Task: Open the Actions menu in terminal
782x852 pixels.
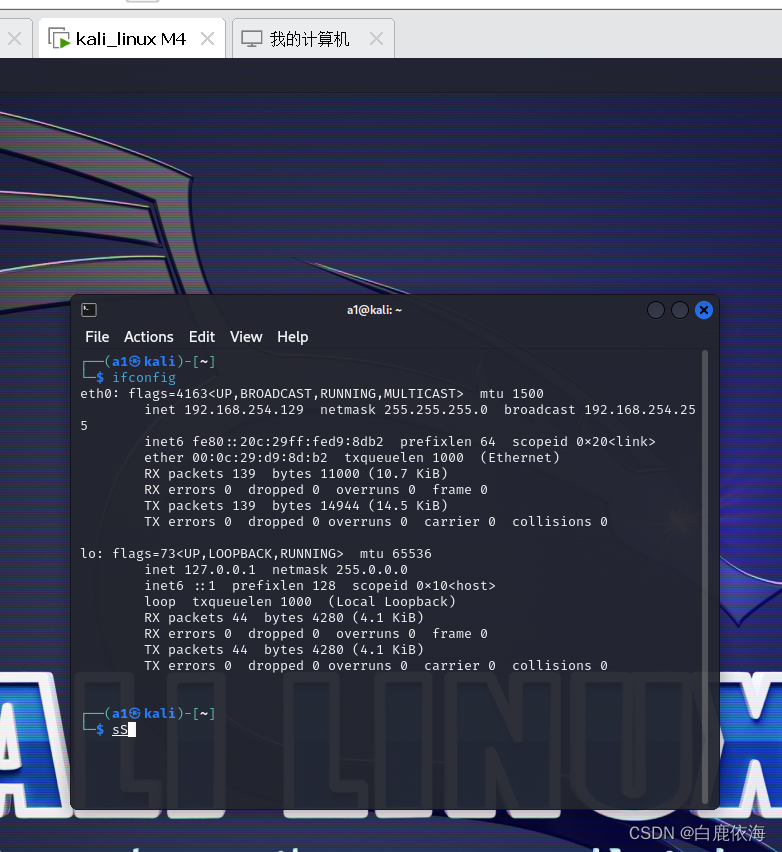Action: tap(148, 337)
